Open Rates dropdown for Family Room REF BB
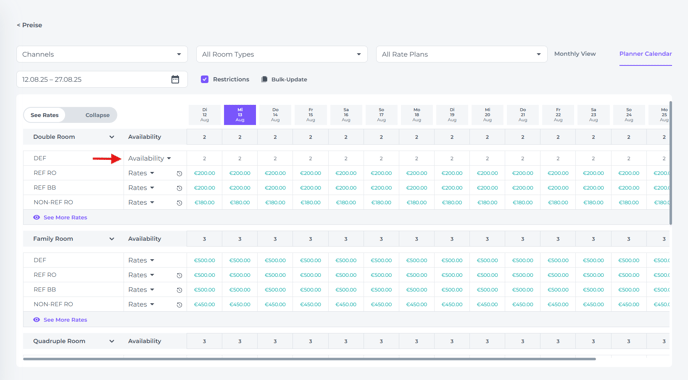The height and width of the screenshot is (380, 688). click(x=141, y=290)
